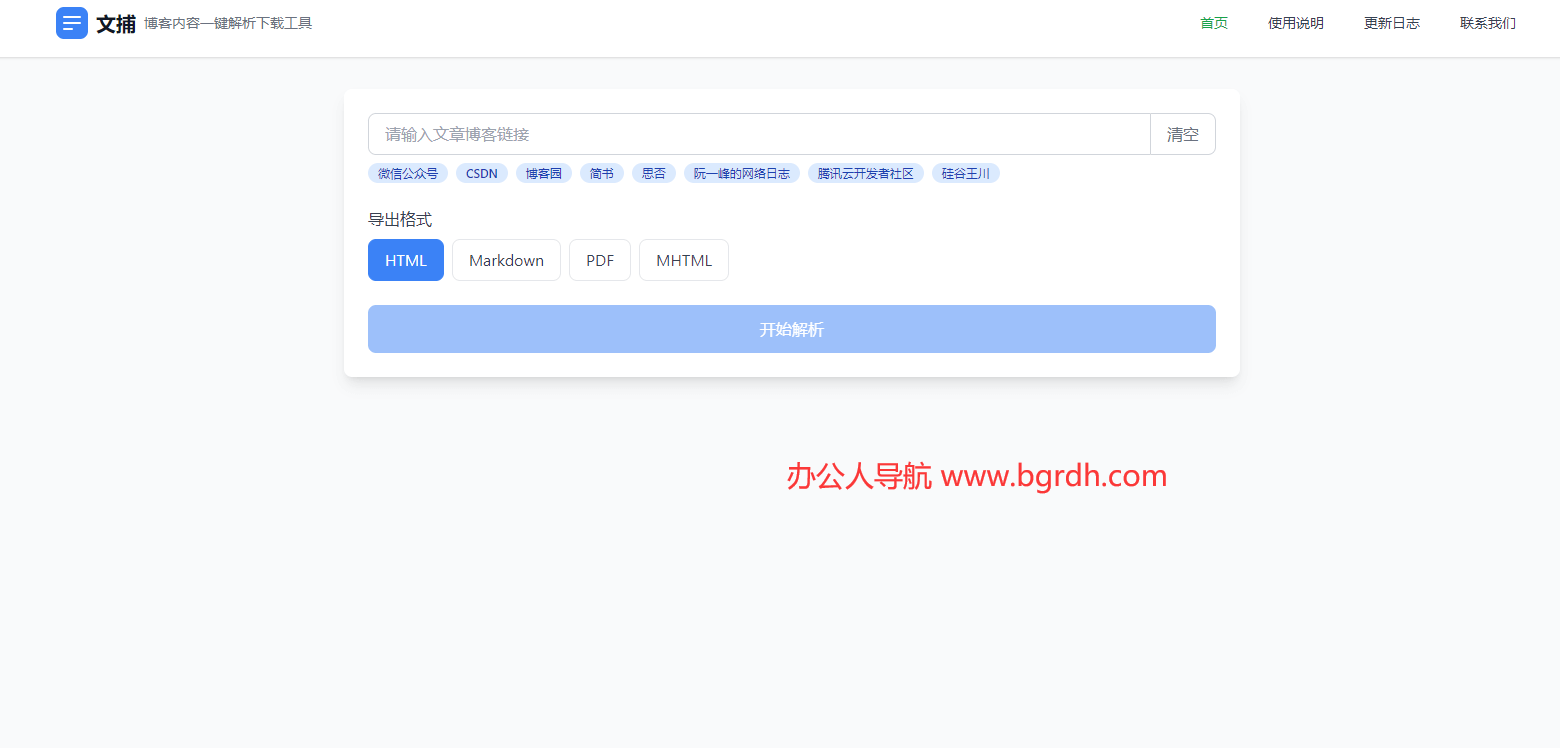Select the 简书 source tag
Image resolution: width=1560 pixels, height=748 pixels.
(601, 173)
